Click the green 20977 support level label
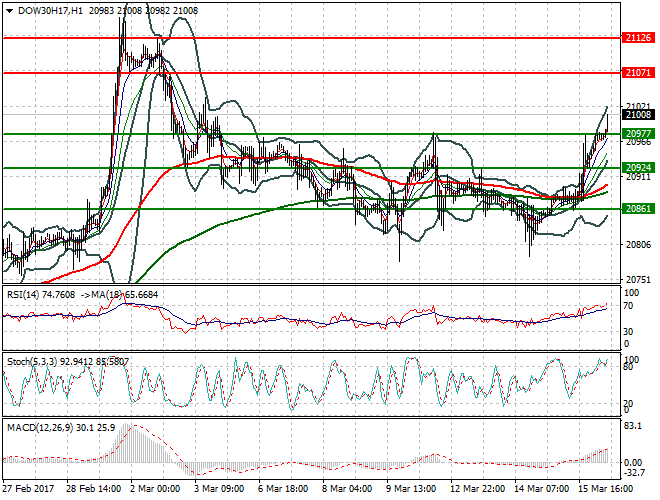This screenshot has width=660, height=500. pos(638,134)
